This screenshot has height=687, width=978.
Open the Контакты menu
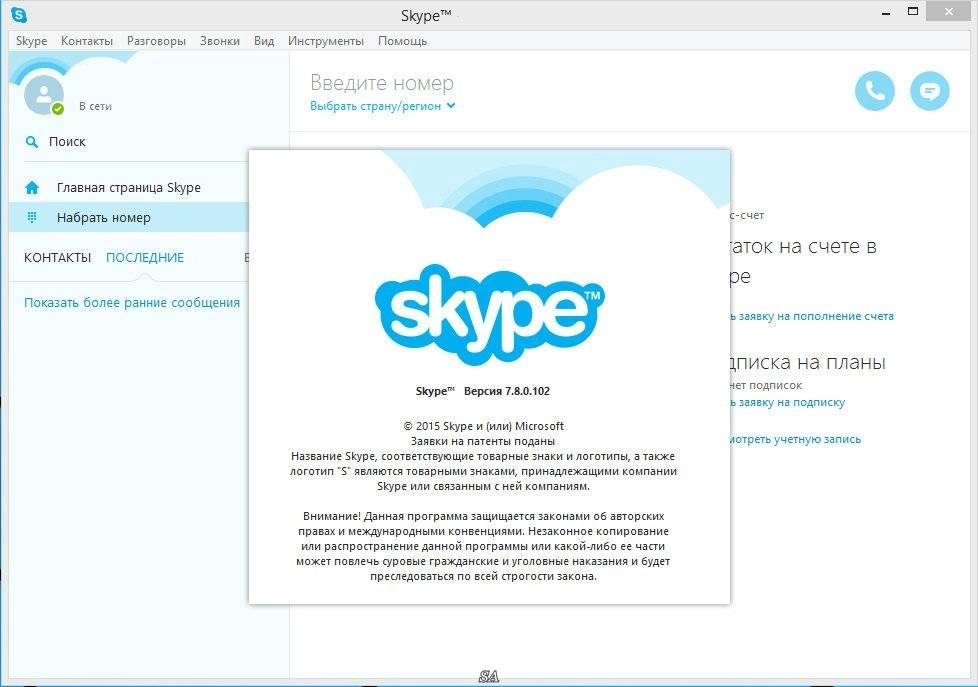87,41
